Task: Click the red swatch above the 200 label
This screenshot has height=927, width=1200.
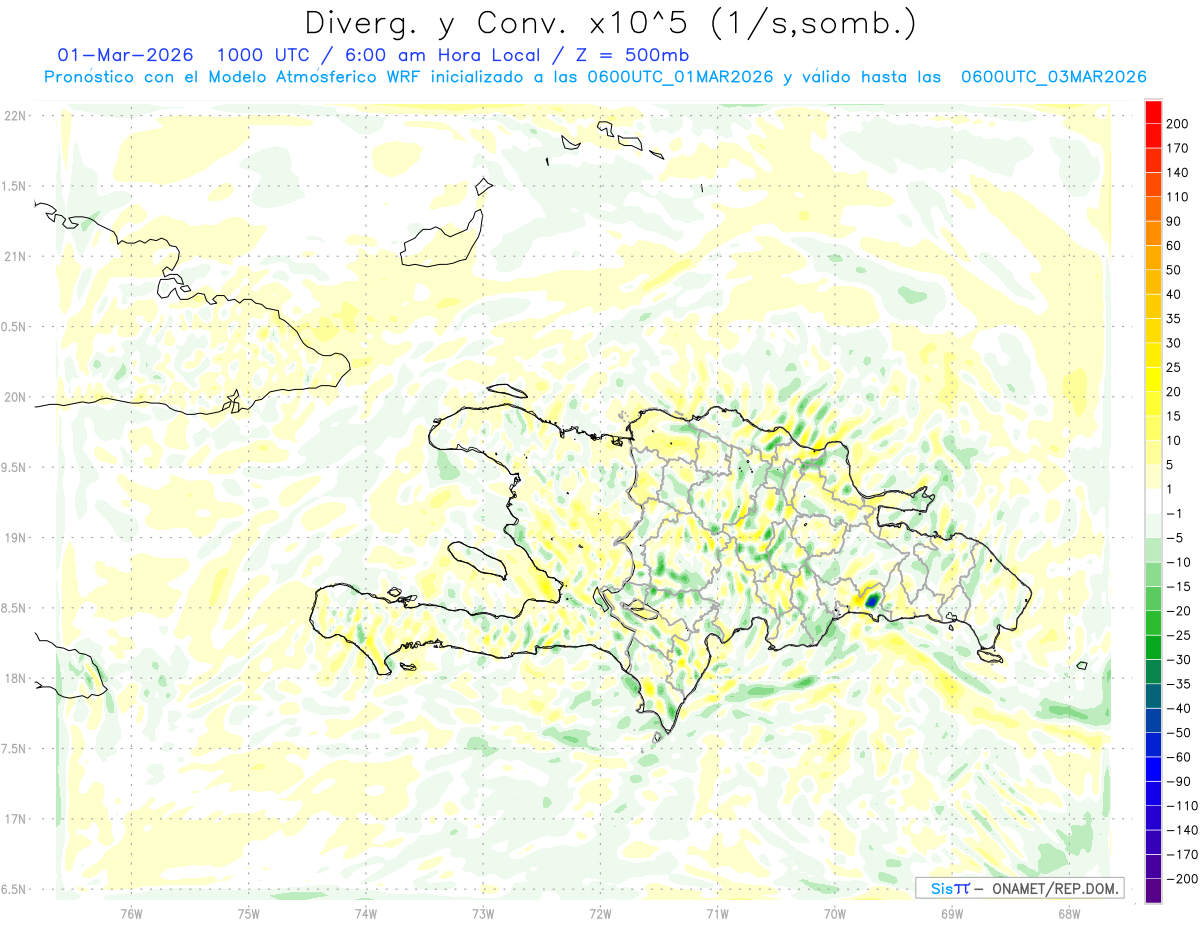Action: click(1153, 112)
